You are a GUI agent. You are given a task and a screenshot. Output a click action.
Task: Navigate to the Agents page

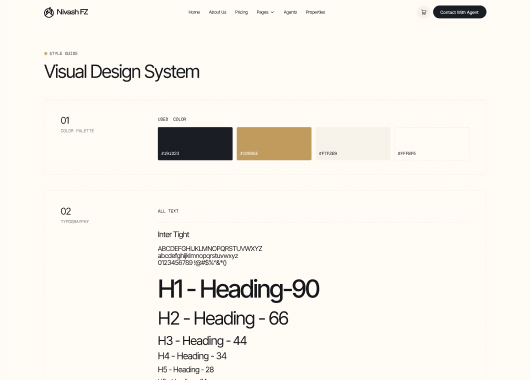pyautogui.click(x=290, y=12)
